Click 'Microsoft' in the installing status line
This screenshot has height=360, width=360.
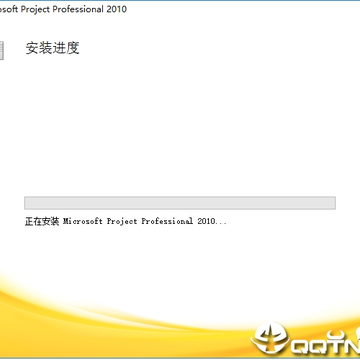coord(83,221)
